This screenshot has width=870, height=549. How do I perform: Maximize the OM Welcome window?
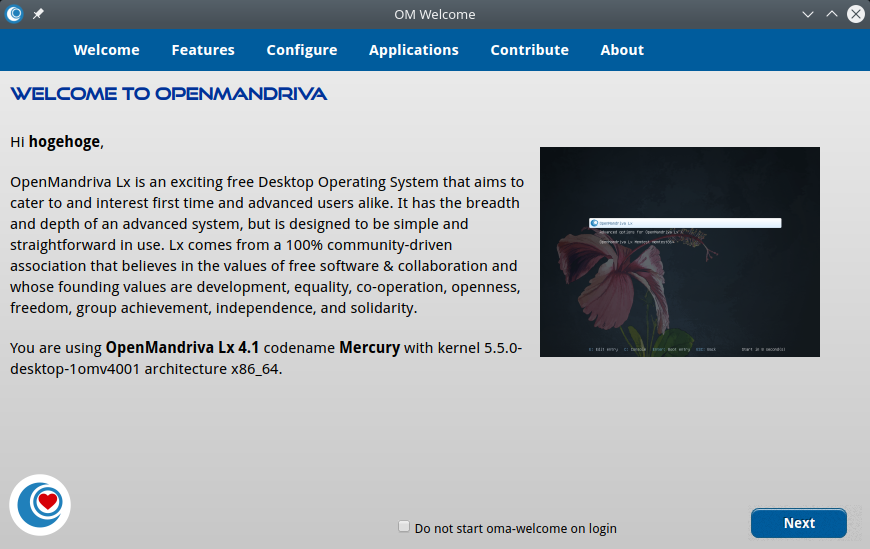tap(832, 14)
